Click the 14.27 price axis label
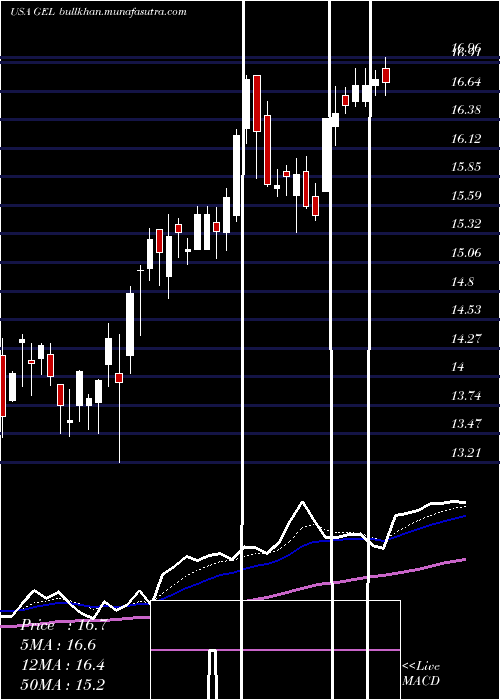This screenshot has width=500, height=700. tap(466, 338)
